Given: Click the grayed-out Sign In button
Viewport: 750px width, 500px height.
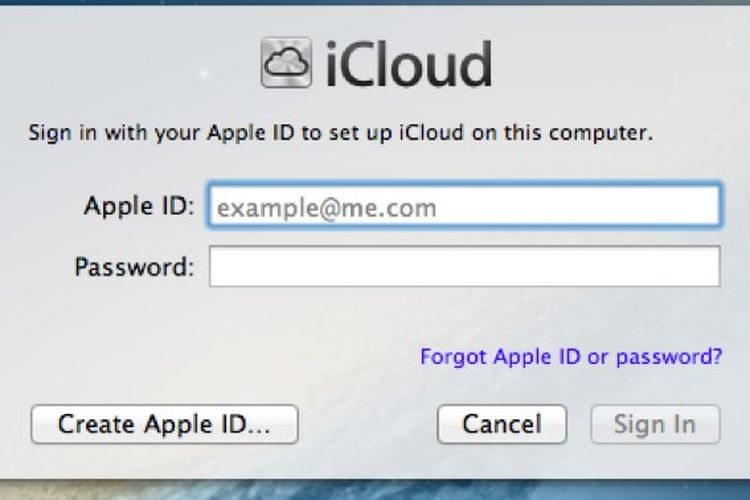Looking at the screenshot, I should pyautogui.click(x=655, y=424).
